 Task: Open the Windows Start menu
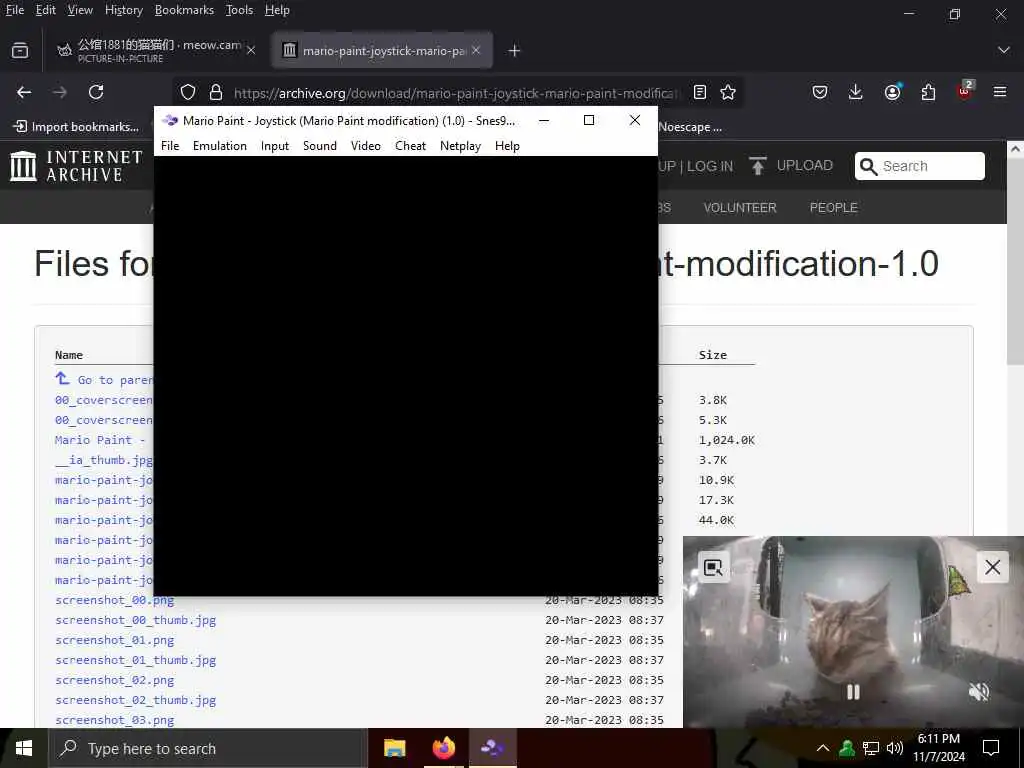coord(24,748)
